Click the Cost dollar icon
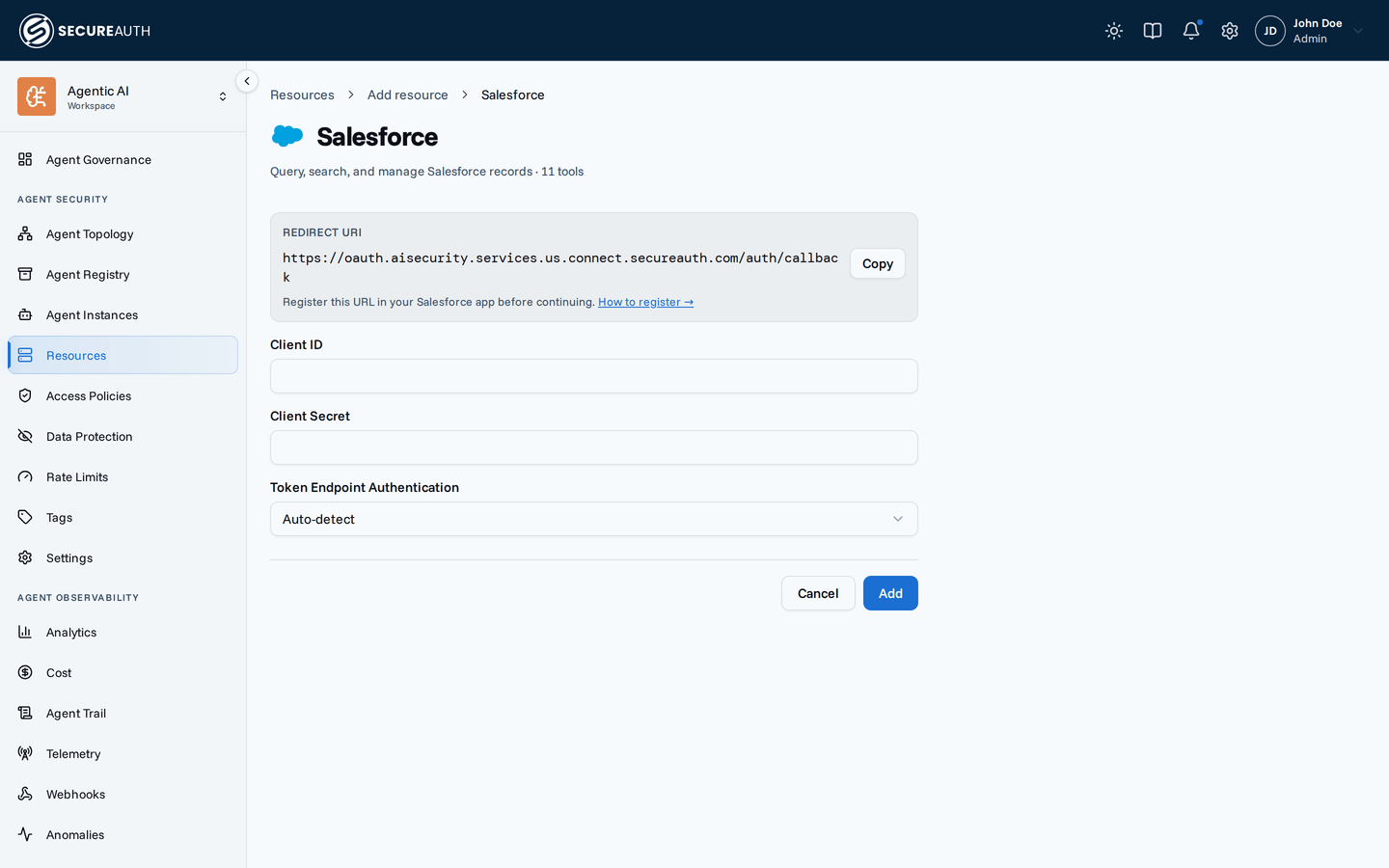Screen dimensions: 1389x868 tap(25, 672)
